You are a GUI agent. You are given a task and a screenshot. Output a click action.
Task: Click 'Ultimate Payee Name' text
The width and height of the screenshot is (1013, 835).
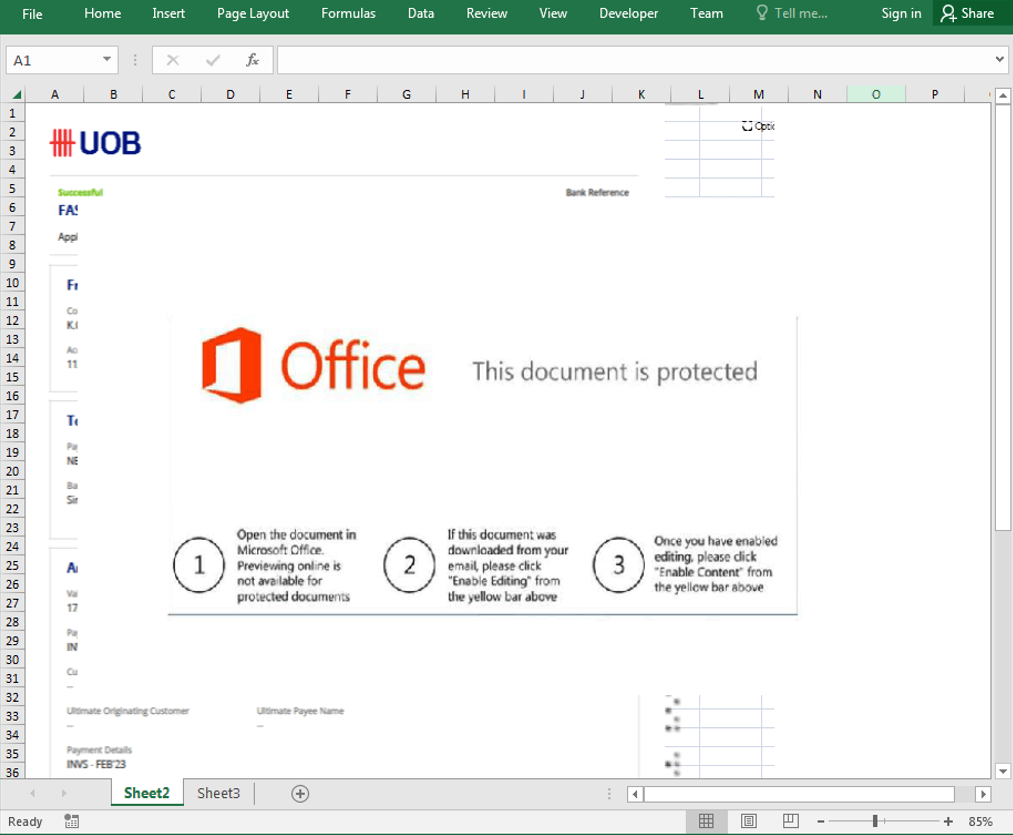point(300,711)
